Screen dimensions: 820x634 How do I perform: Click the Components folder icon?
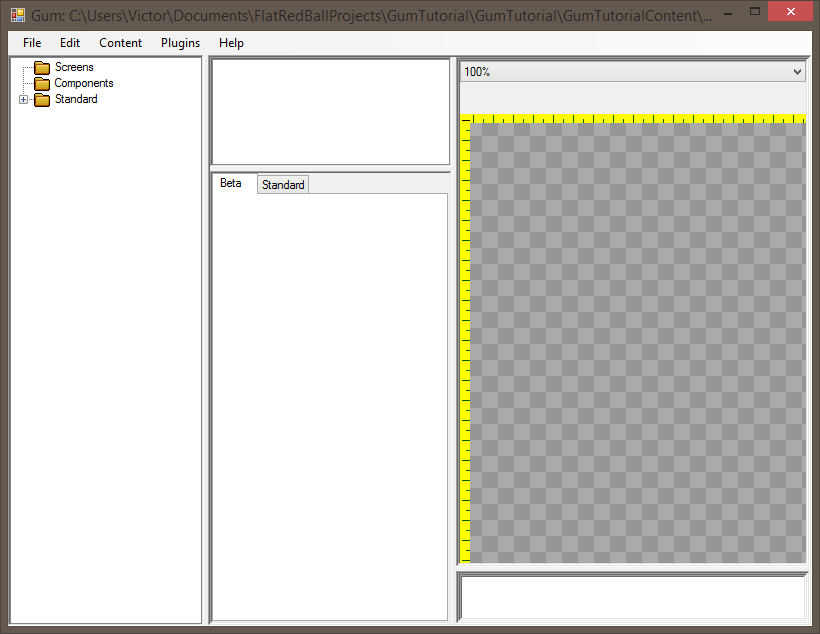42,84
